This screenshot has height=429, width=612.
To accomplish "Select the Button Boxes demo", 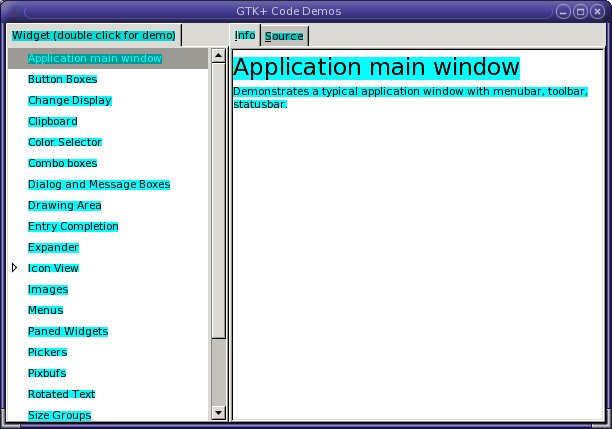I will coord(62,79).
